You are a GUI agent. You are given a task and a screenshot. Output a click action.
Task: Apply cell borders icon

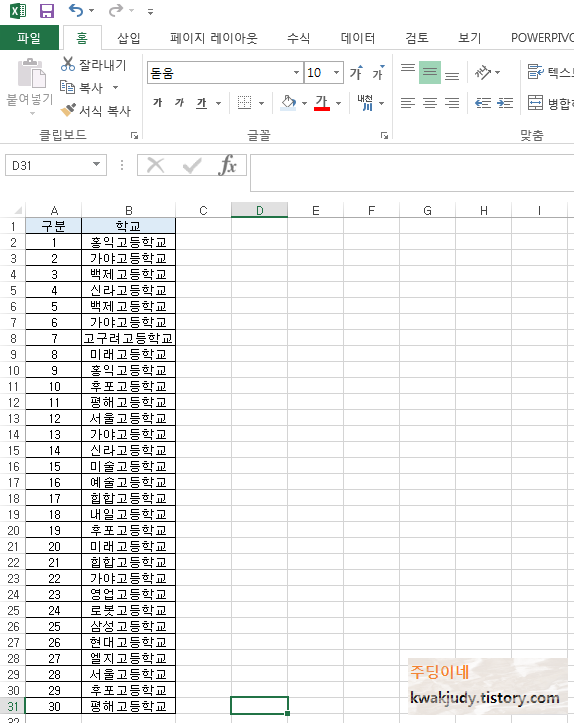click(x=244, y=102)
